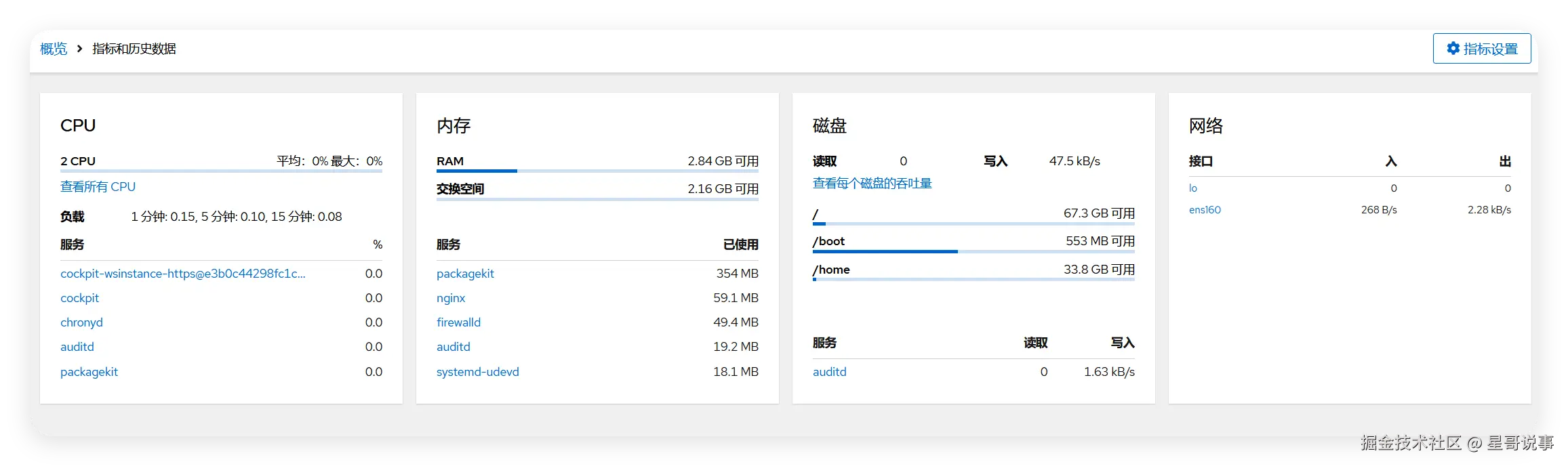Click the gear icon in 指标设置 button
Screen dimensions: 1568x466
coord(1453,48)
